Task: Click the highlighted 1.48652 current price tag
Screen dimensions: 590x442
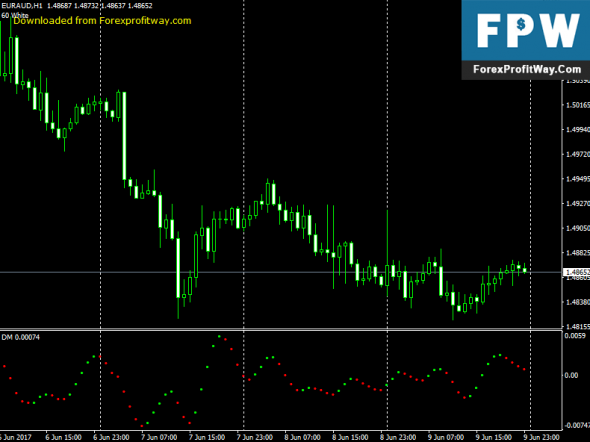Action: click(x=576, y=272)
